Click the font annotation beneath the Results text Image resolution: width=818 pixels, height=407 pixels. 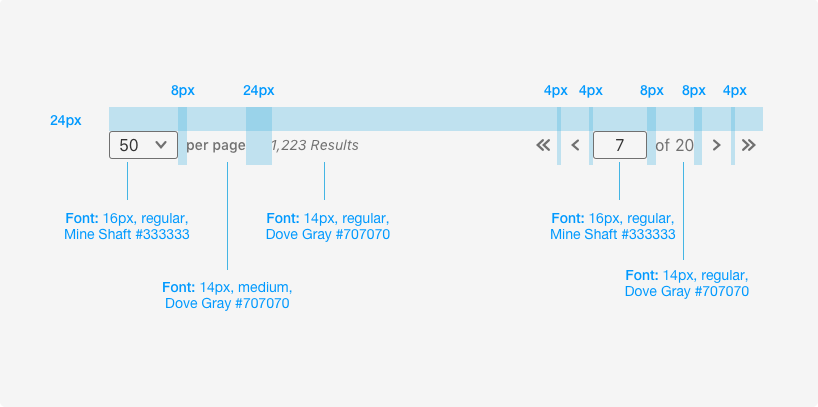click(x=327, y=226)
